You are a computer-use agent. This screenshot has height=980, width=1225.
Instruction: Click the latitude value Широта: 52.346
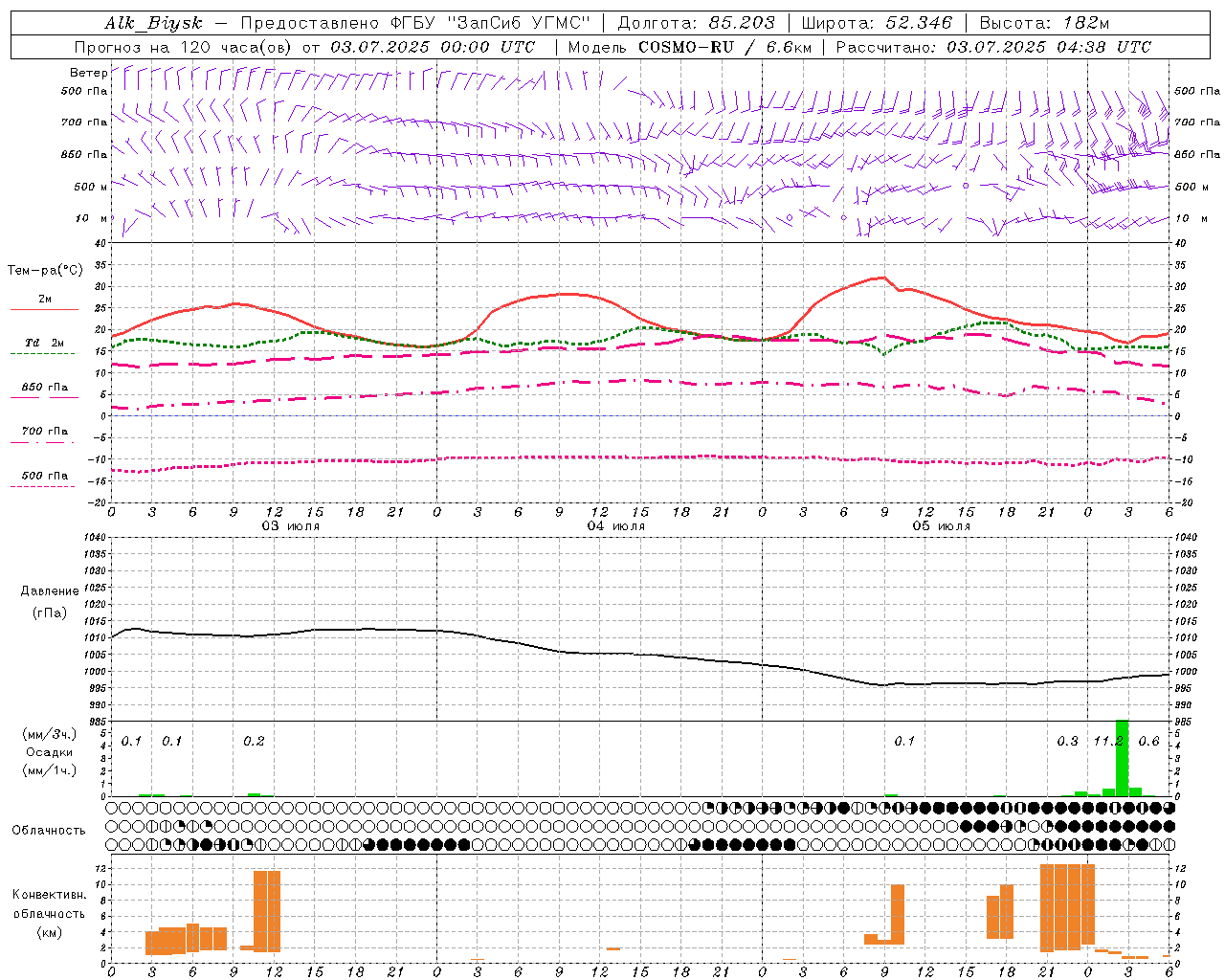pos(877,23)
